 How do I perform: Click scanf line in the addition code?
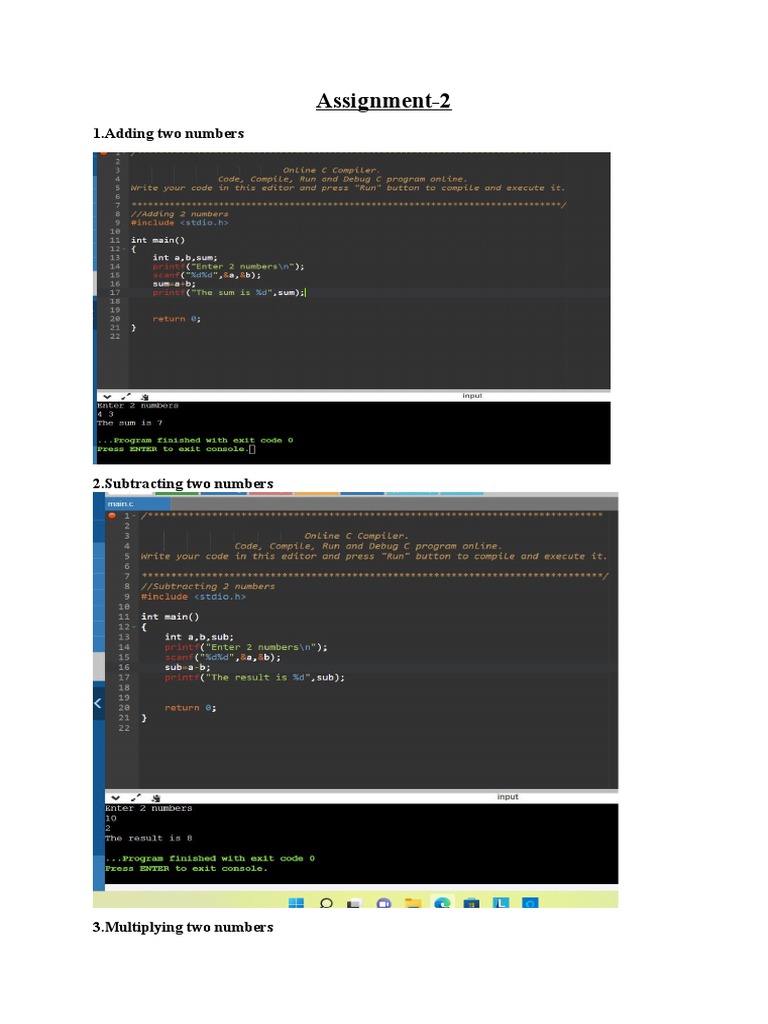point(206,275)
